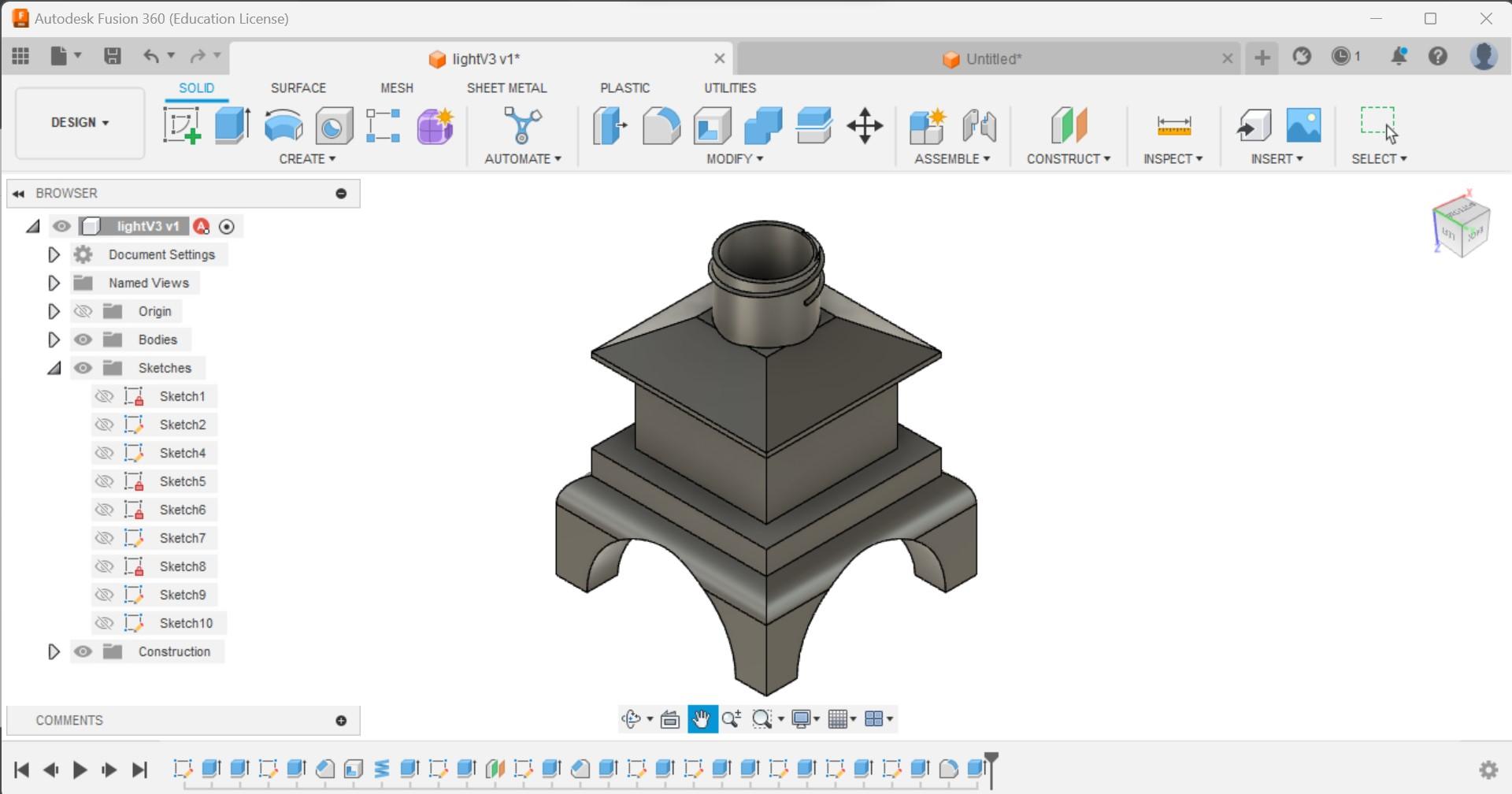Toggle visibility of the Sketches folder
The width and height of the screenshot is (1512, 794).
pyautogui.click(x=83, y=368)
